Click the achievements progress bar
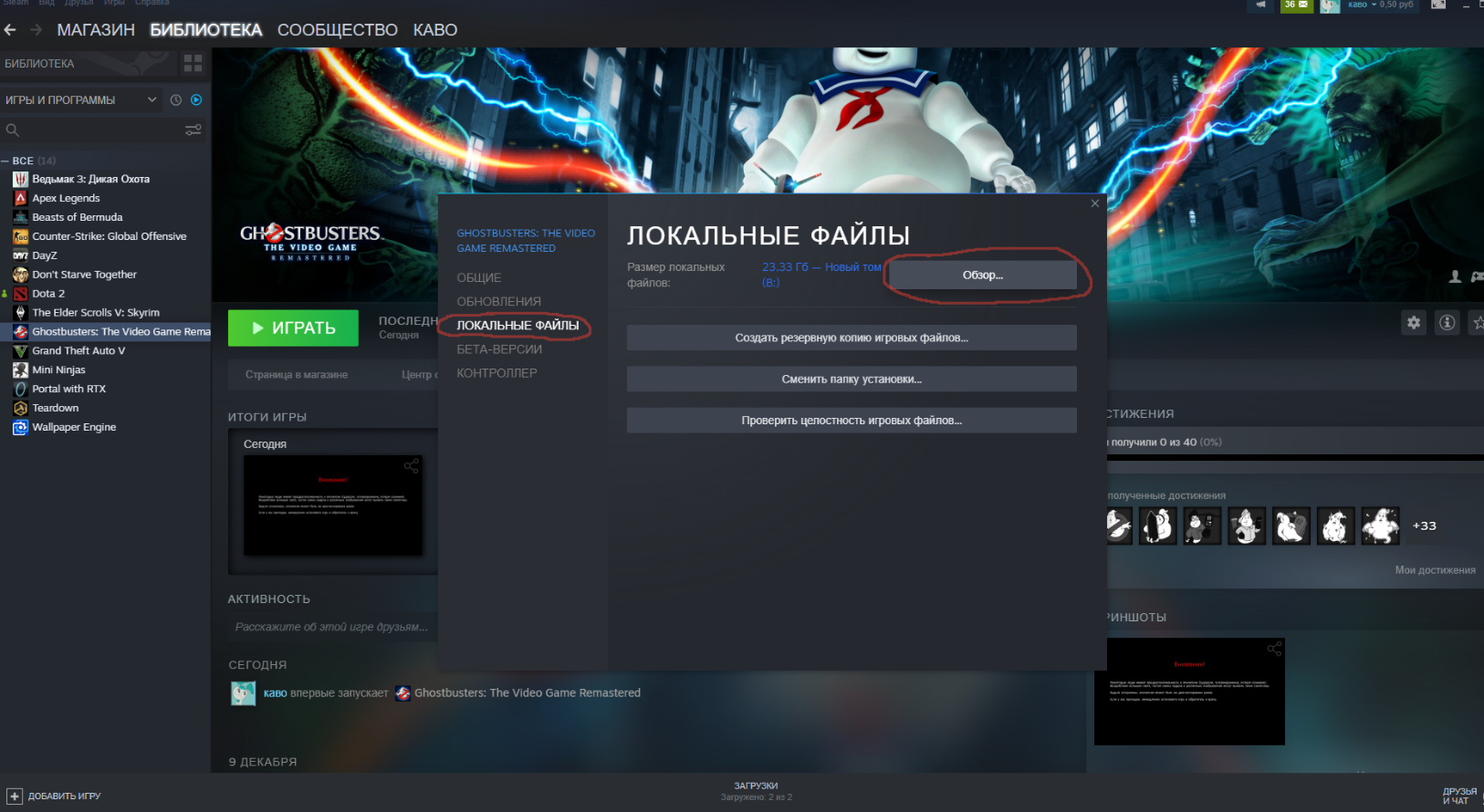This screenshot has width=1484, height=812. pyautogui.click(x=1295, y=456)
